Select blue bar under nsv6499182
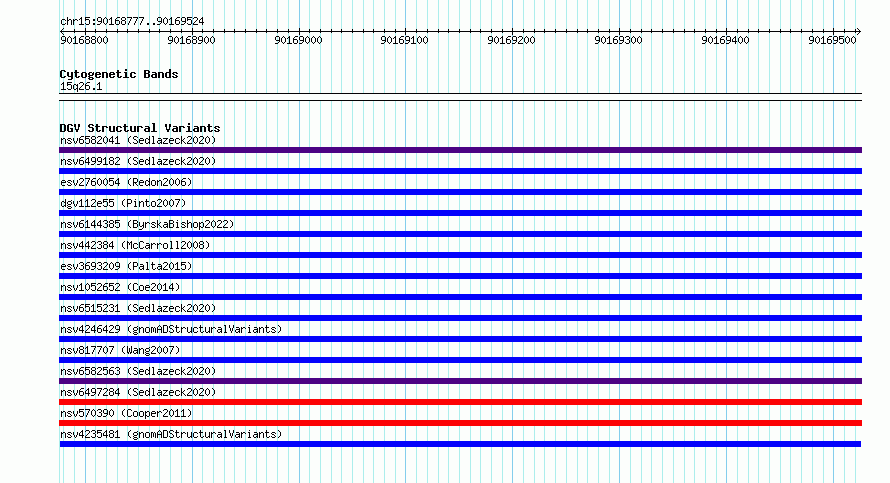 (x=460, y=171)
